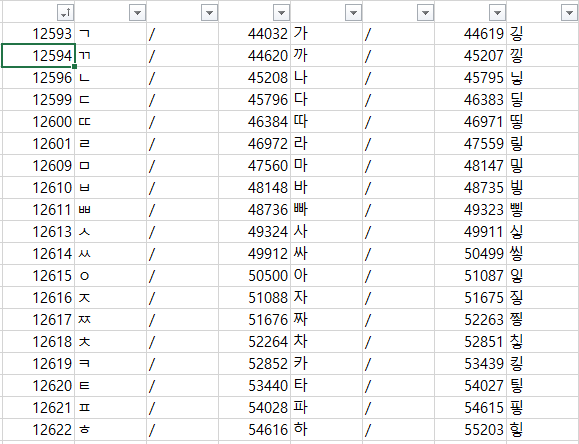Select cell containing 51675

pyautogui.click(x=470, y=298)
